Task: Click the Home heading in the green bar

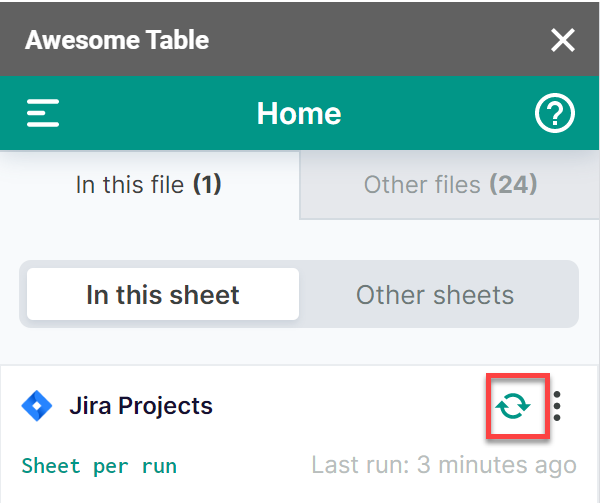Action: click(x=299, y=114)
